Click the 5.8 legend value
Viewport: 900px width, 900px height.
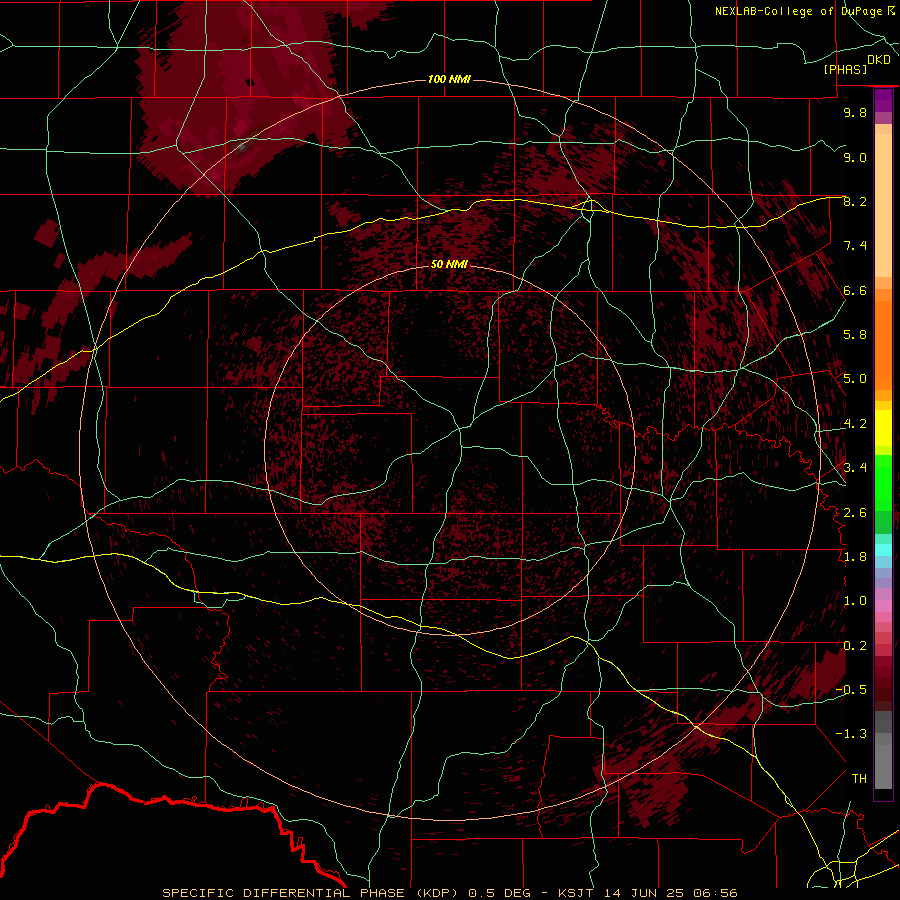pos(855,335)
